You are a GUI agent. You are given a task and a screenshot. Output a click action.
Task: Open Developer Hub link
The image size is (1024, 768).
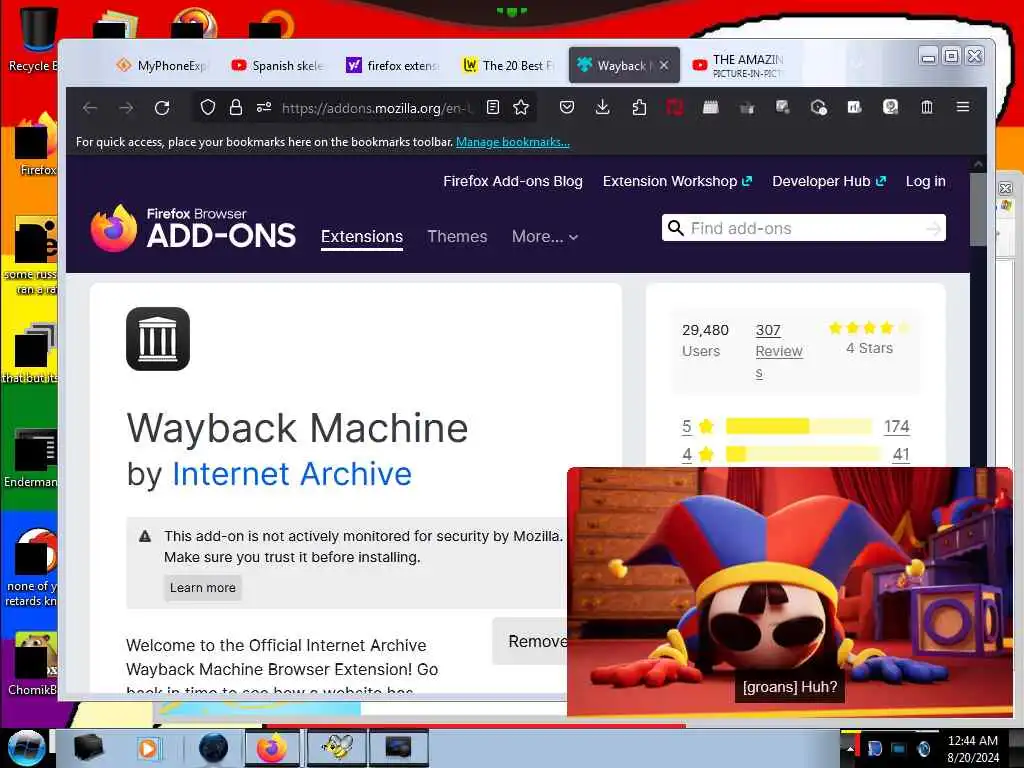(x=829, y=182)
